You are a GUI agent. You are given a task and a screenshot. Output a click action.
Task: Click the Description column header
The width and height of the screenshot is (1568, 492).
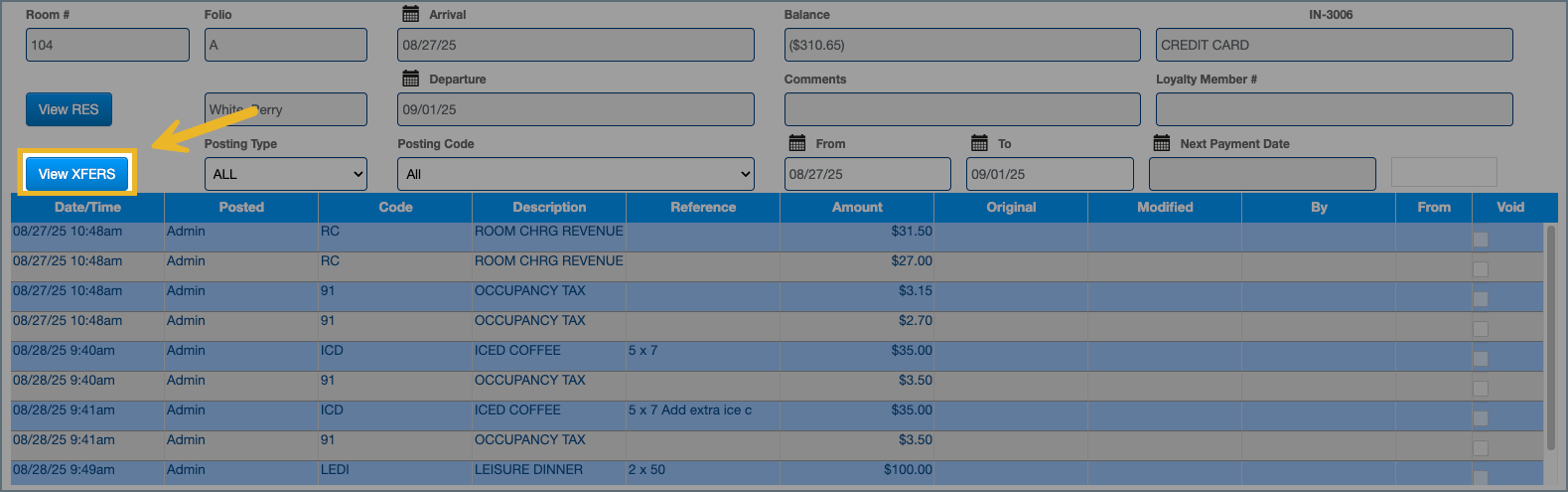coord(548,207)
